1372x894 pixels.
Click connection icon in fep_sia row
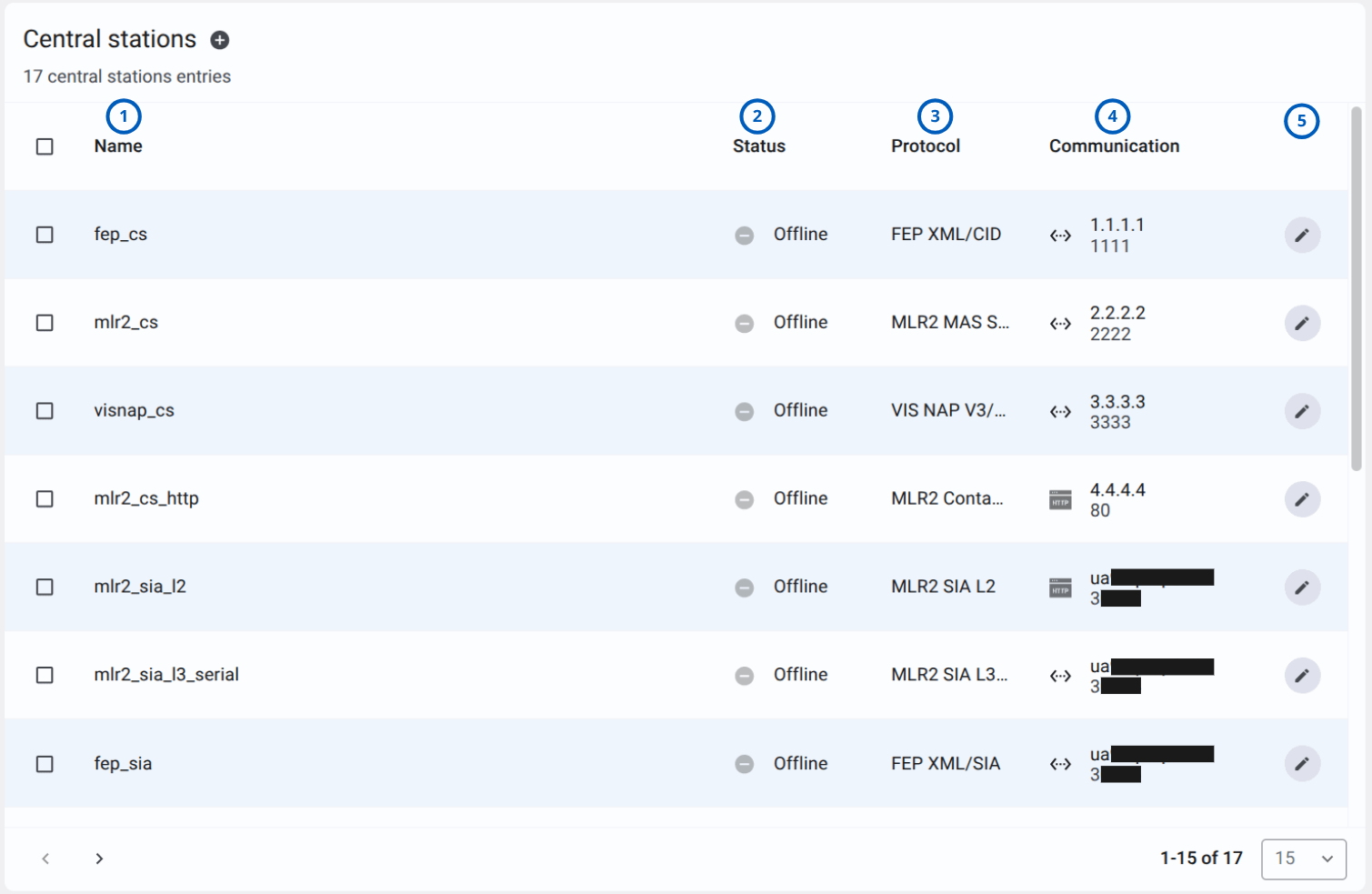point(1060,764)
